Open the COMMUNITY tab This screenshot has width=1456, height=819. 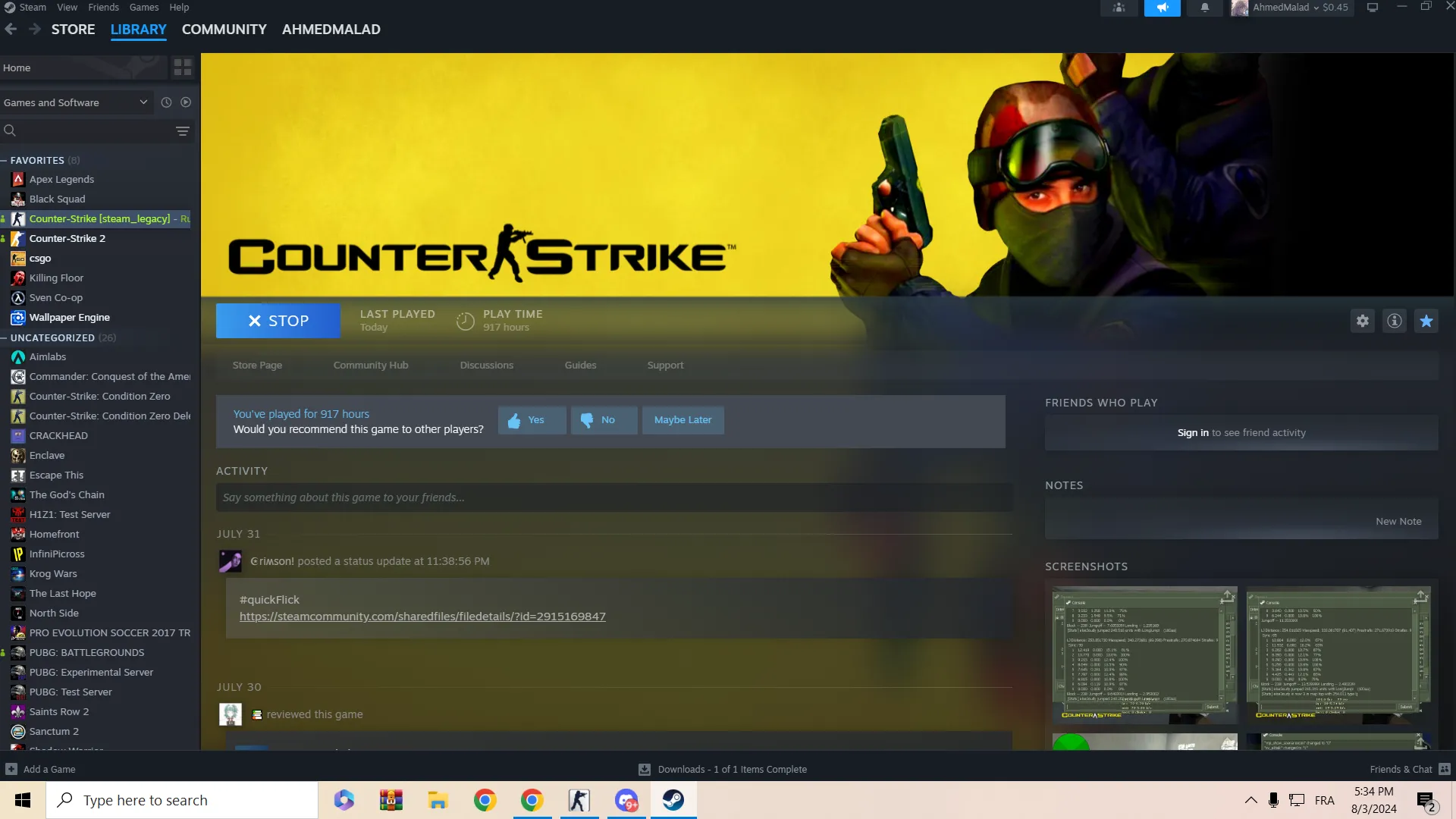[x=224, y=30]
